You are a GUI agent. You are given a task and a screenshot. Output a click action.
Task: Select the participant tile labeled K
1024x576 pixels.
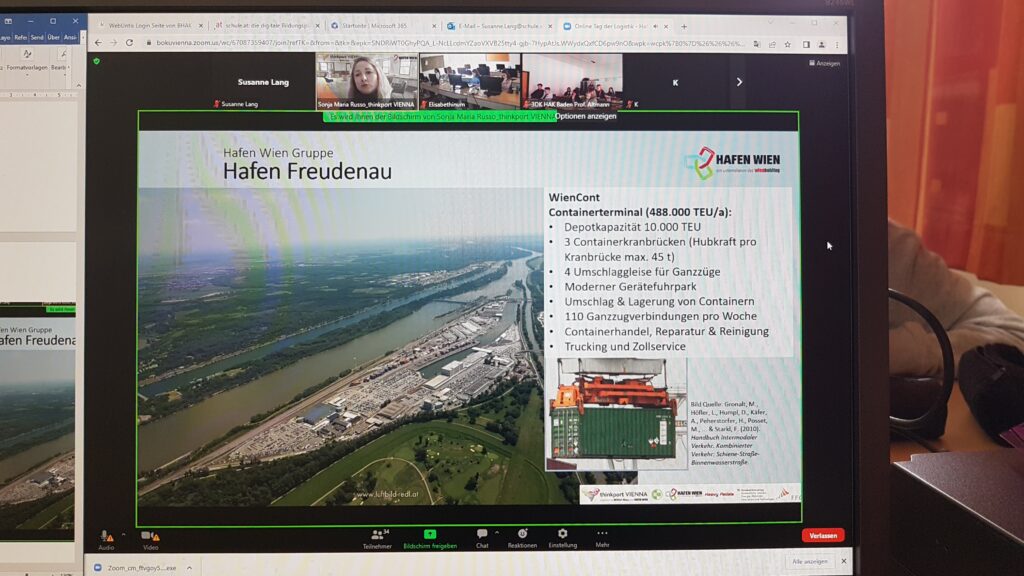(675, 82)
